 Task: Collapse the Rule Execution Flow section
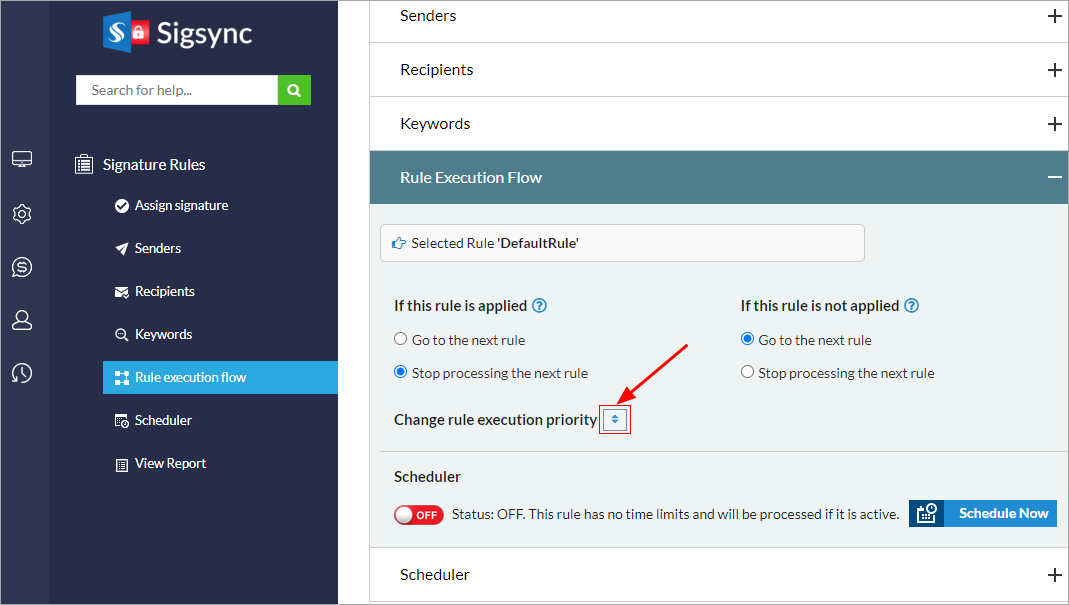click(1054, 177)
